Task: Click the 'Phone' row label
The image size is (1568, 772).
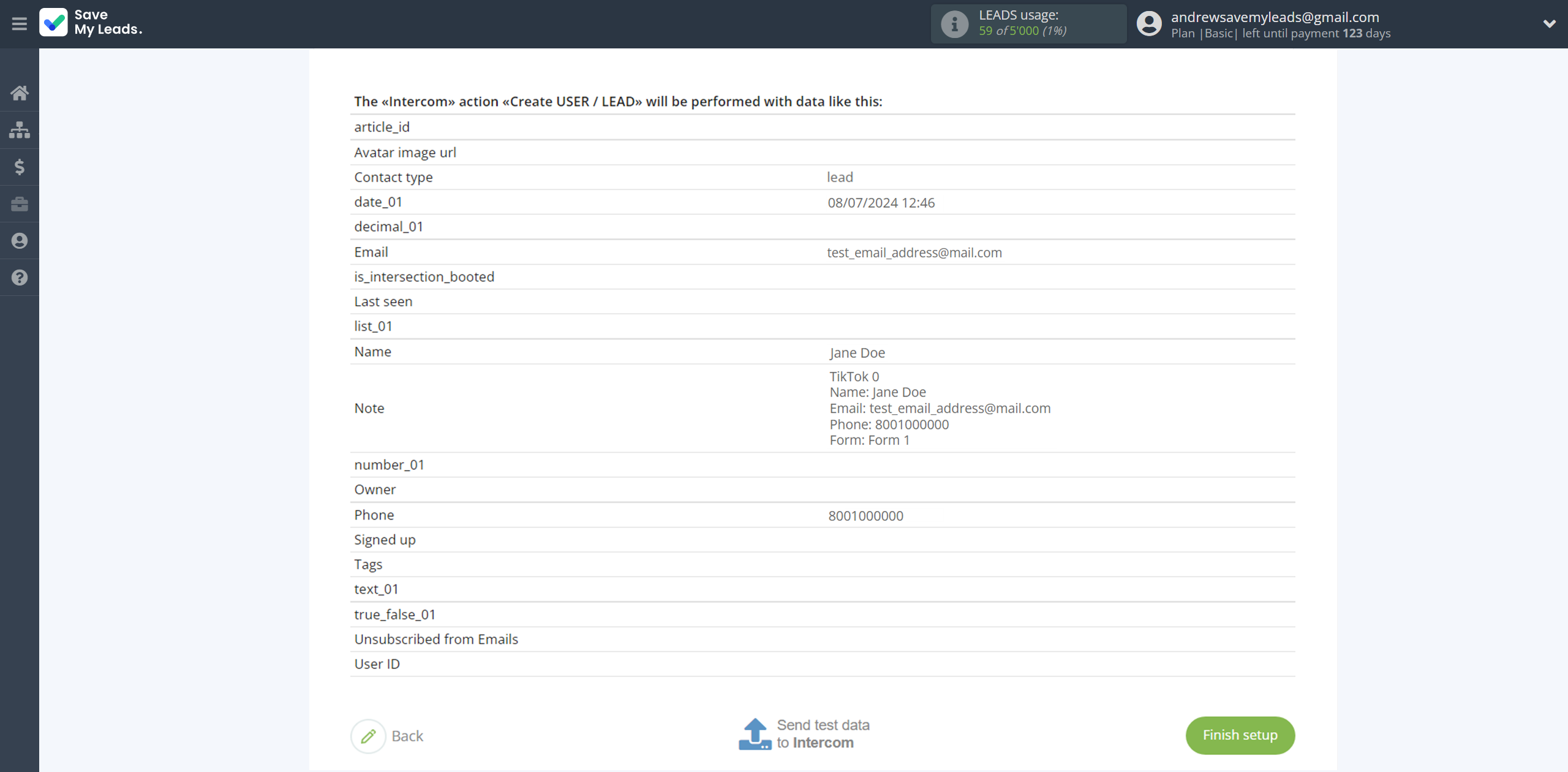Action: (x=374, y=515)
